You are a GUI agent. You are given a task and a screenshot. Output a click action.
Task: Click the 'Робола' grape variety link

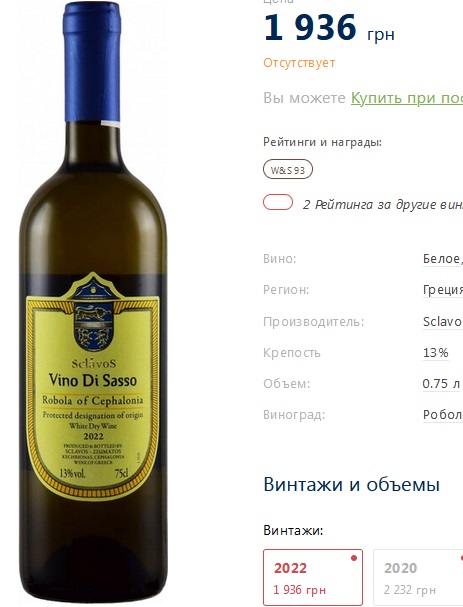(x=442, y=414)
